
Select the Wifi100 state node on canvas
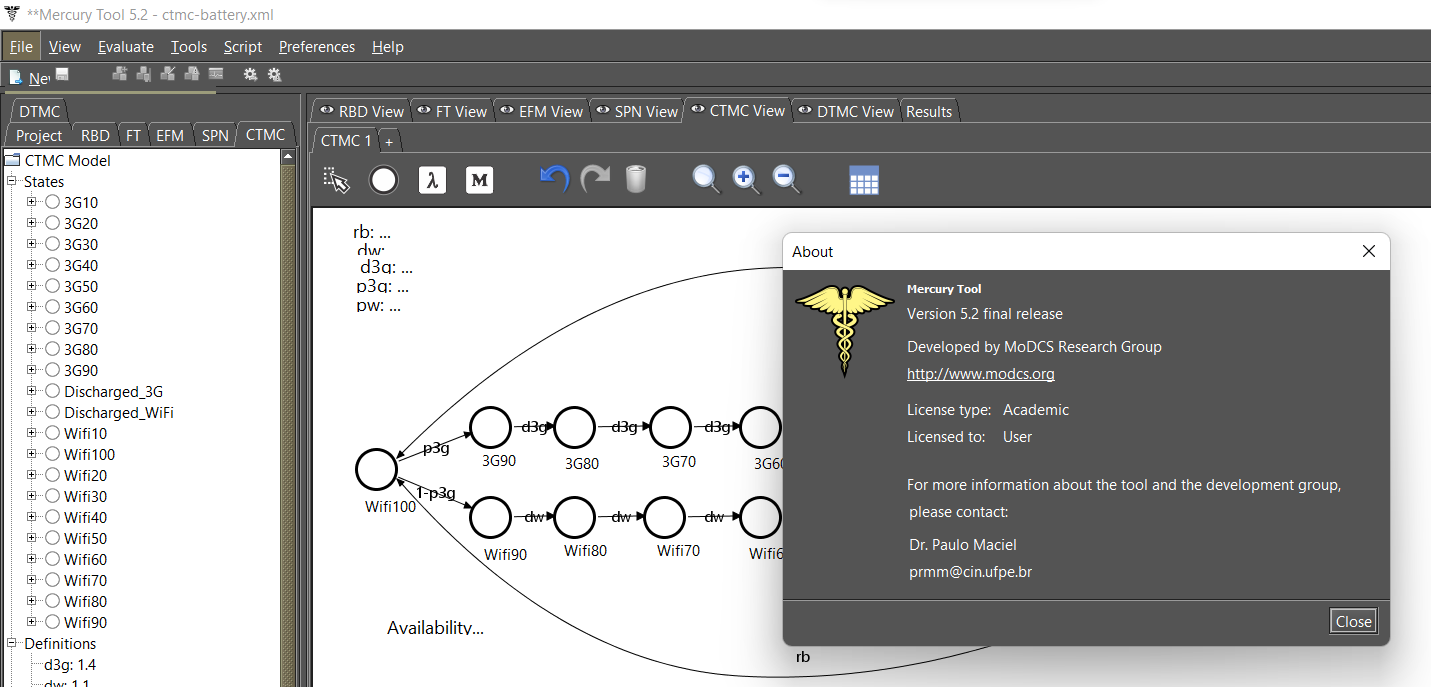point(377,469)
